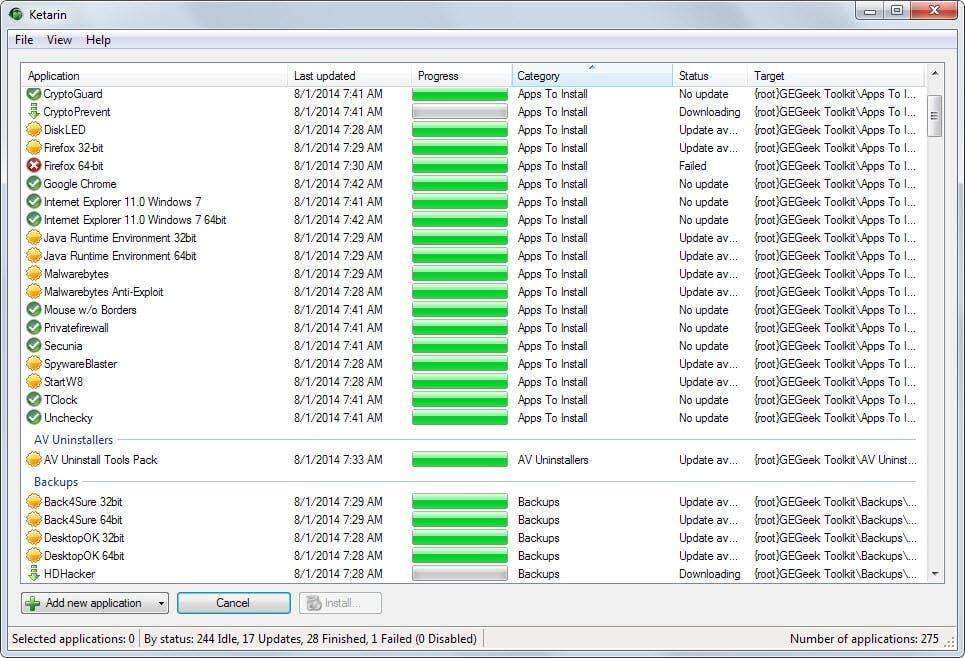Viewport: 965px width, 658px height.
Task: Sort by the Target column header
Action: point(836,76)
